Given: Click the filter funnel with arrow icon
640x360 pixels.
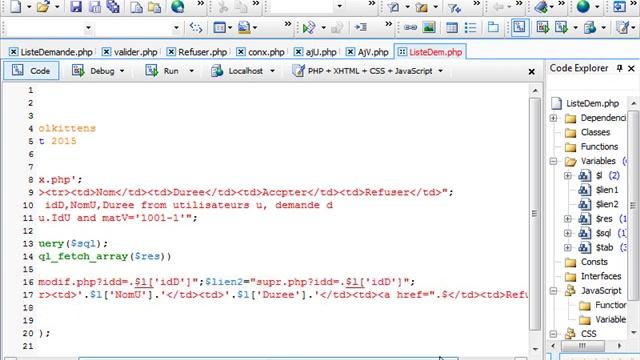Looking at the screenshot, I should 454,7.
